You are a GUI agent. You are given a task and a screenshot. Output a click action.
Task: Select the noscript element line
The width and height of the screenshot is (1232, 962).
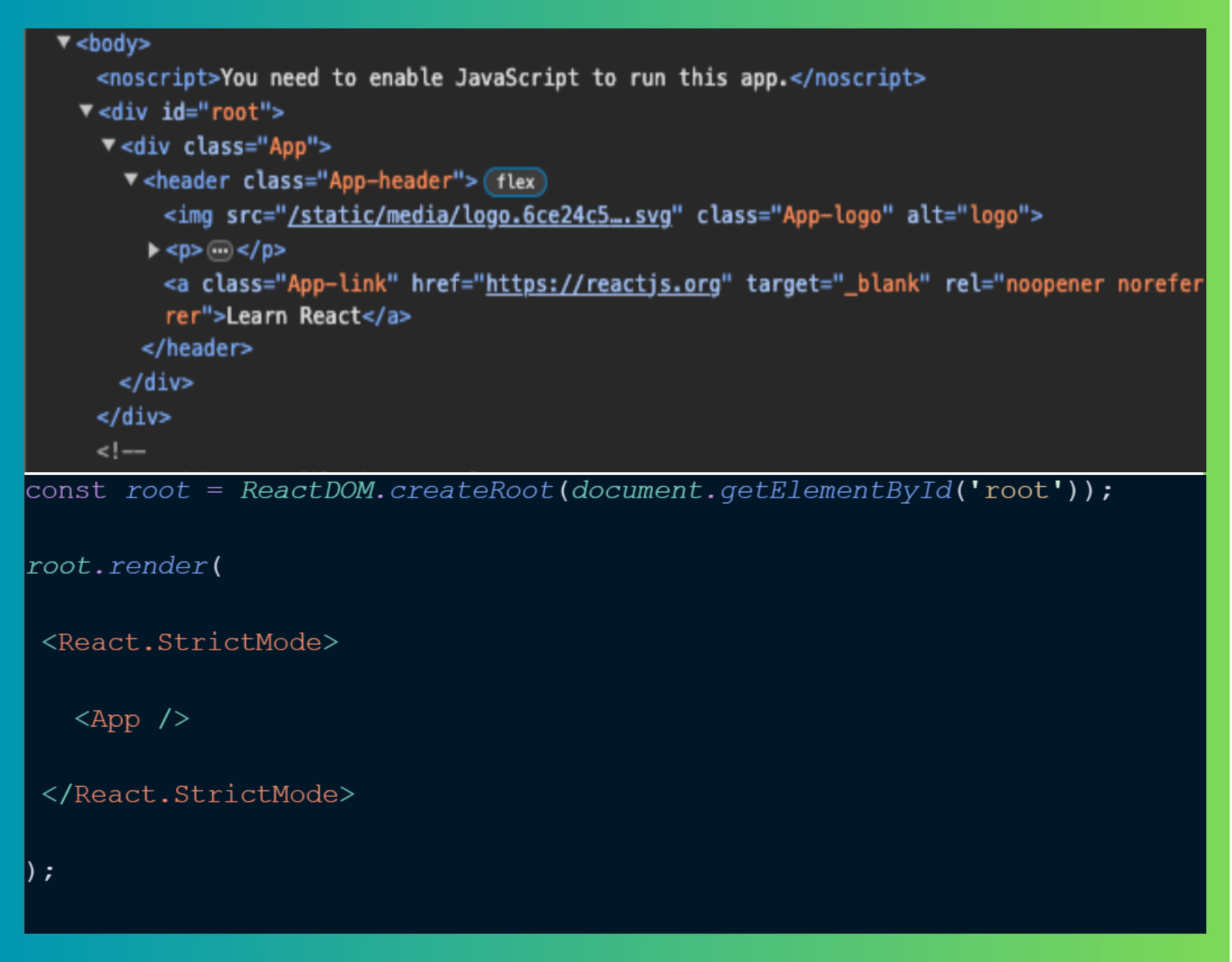coord(511,78)
